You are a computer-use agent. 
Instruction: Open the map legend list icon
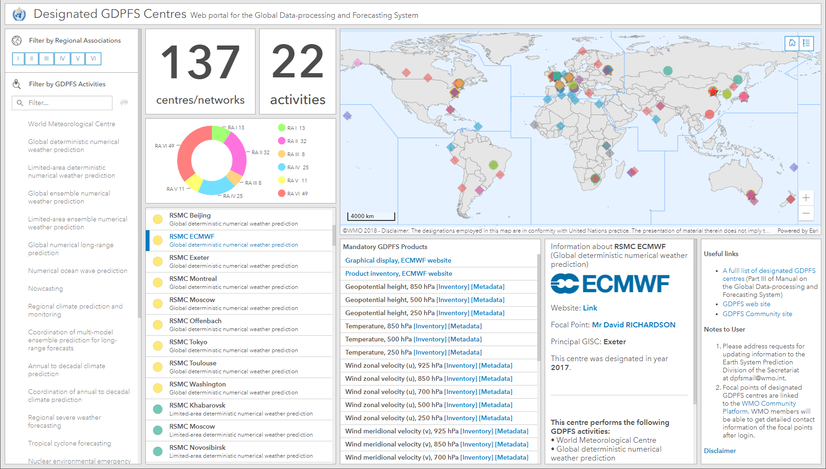pyautogui.click(x=806, y=43)
